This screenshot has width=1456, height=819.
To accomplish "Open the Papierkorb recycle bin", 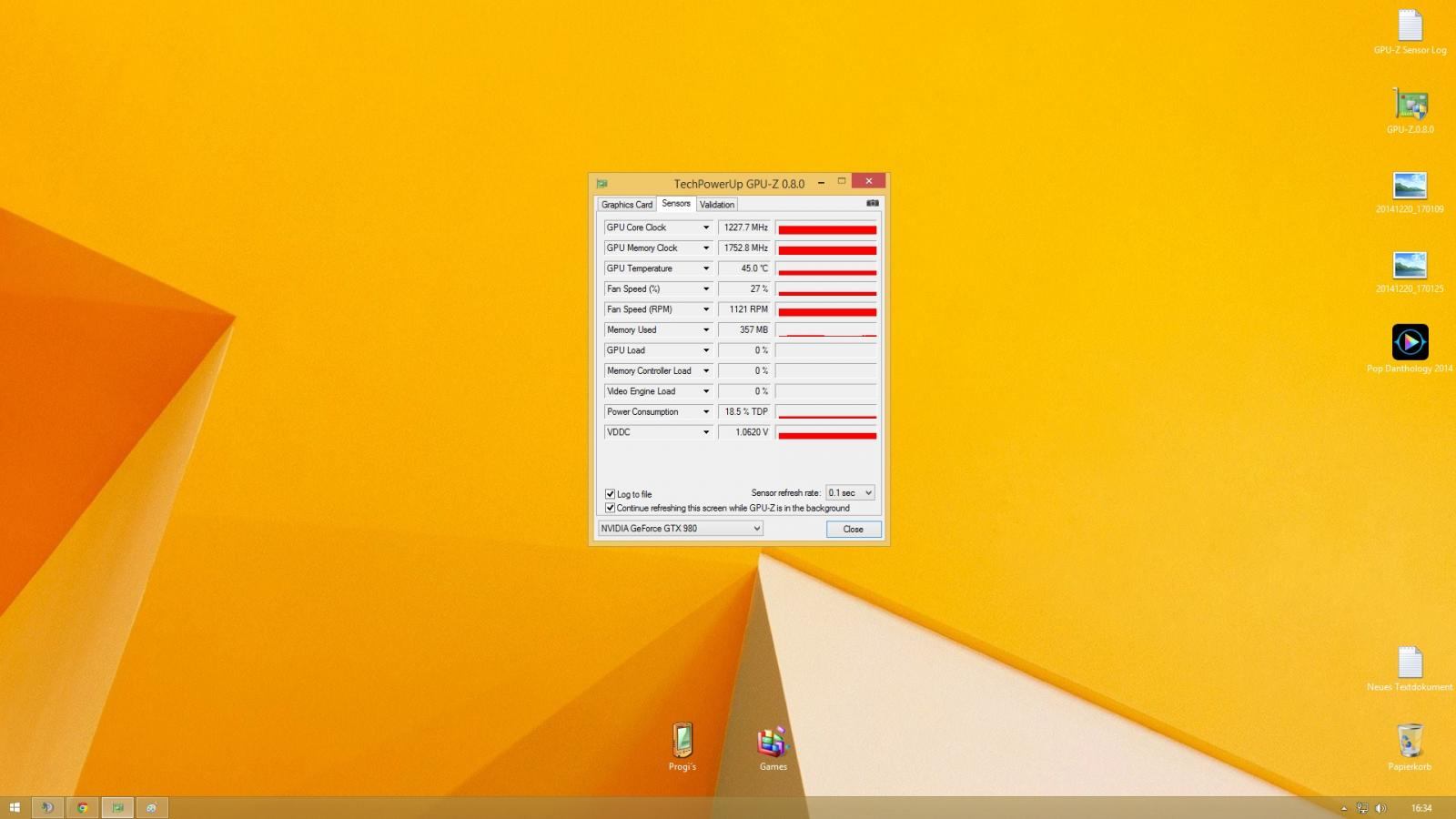I will click(x=1410, y=747).
